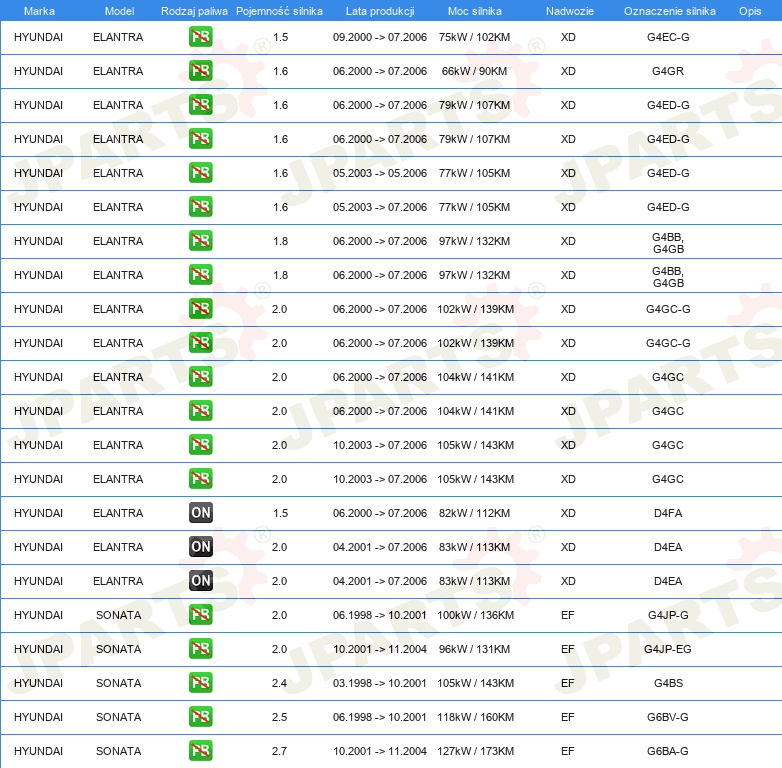Click the Opis column header
782x768 pixels.
pyautogui.click(x=750, y=11)
